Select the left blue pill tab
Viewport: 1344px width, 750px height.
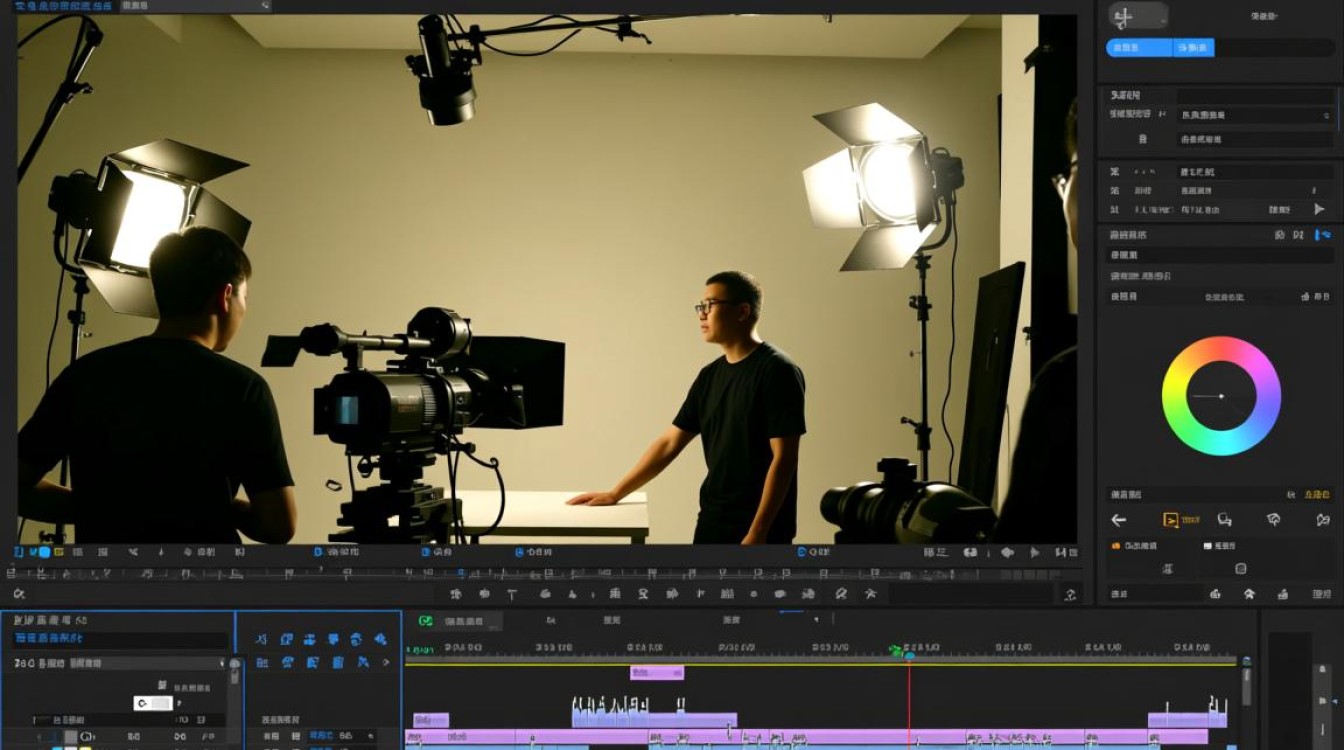tap(1139, 47)
